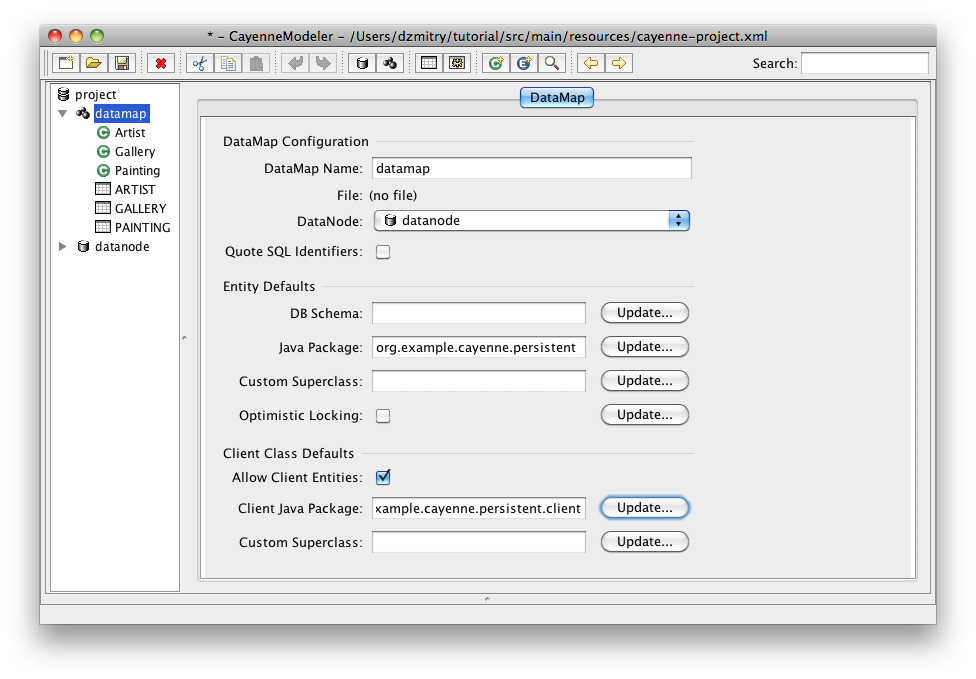The height and width of the screenshot is (679, 976).
Task: Toggle the Optimistic Locking checkbox
Action: pos(382,415)
